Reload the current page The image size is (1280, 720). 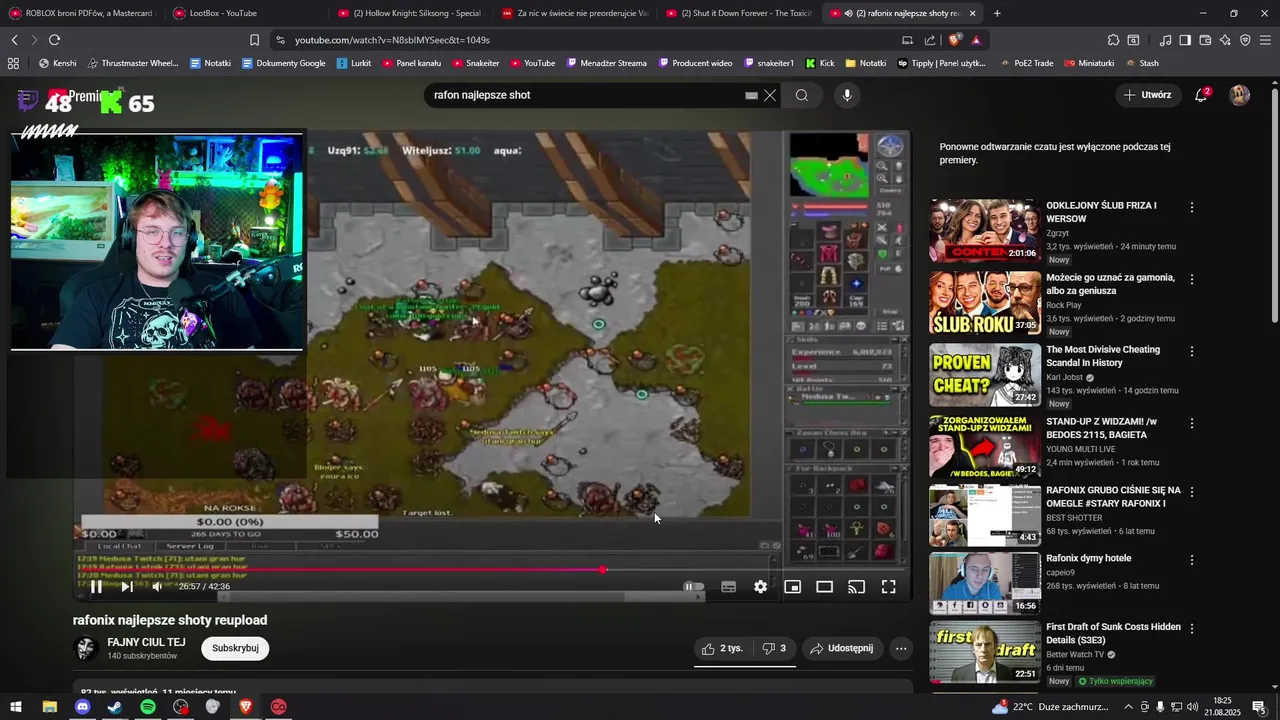54,40
